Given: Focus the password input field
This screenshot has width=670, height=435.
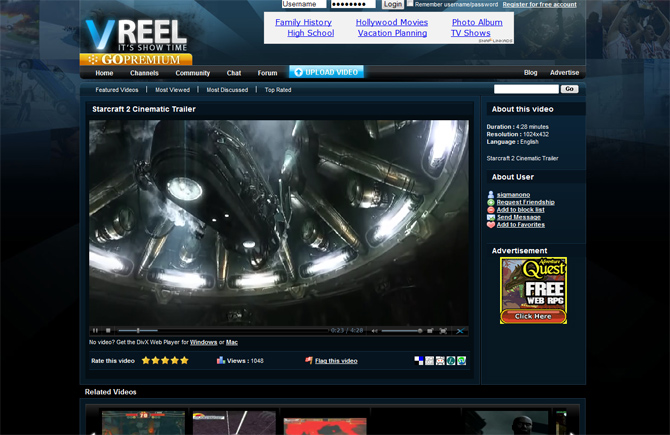Looking at the screenshot, I should [x=353, y=4].
